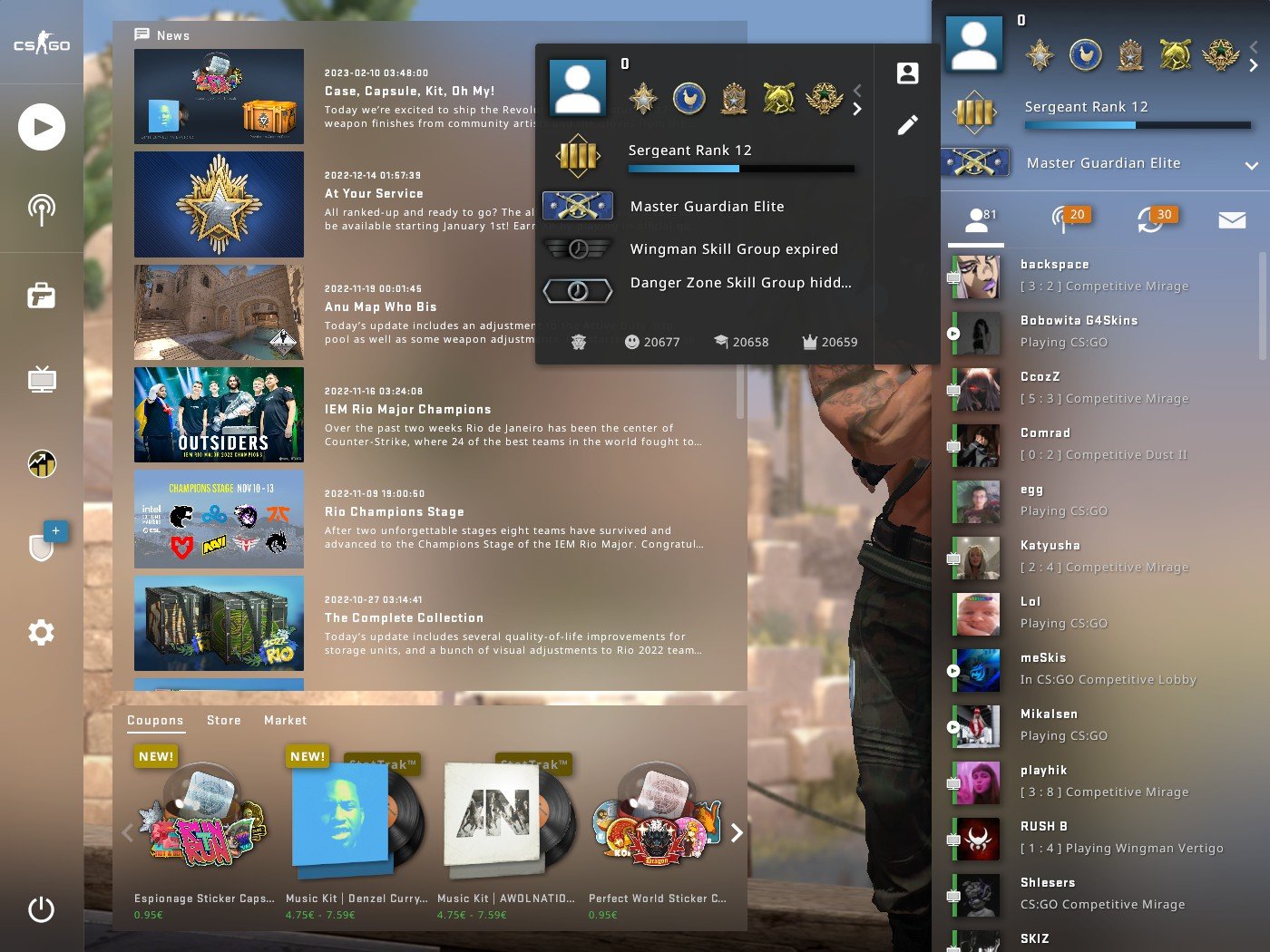Select the Market tab

coord(286,720)
